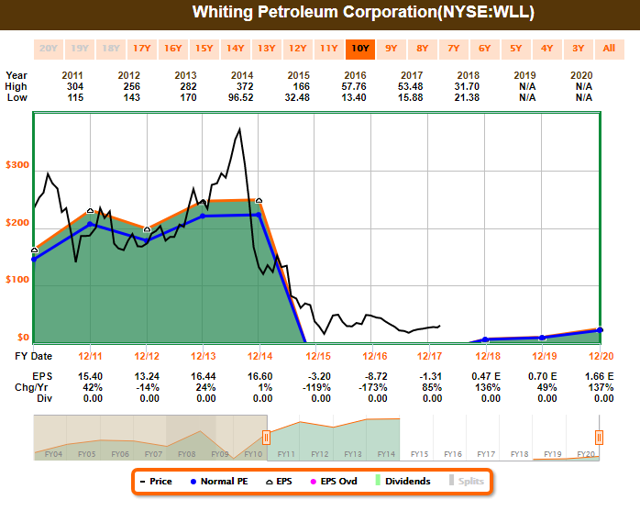Toggle the Splits legend item
The width and height of the screenshot is (640, 511).
point(467,482)
